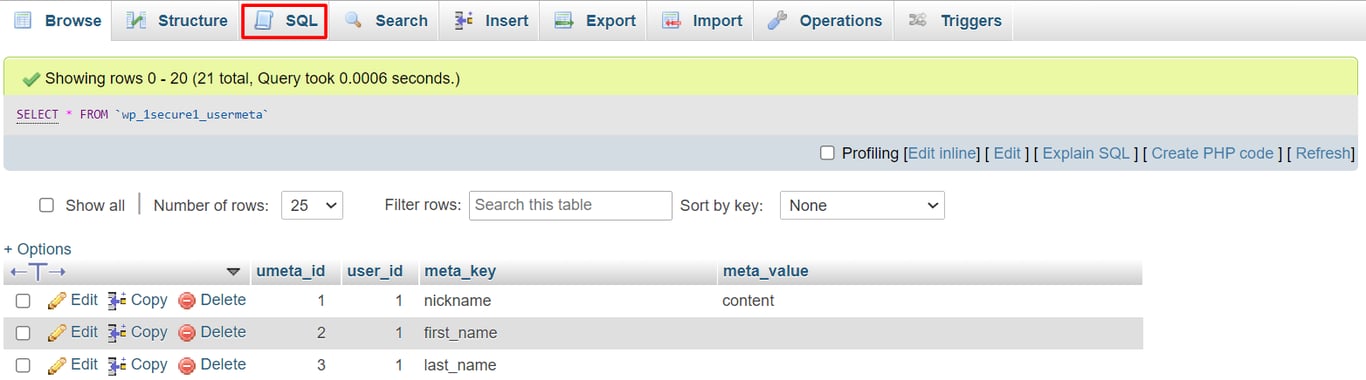Image resolution: width=1366 pixels, height=380 pixels.
Task: Click the Triggers tab icon
Action: [917, 20]
